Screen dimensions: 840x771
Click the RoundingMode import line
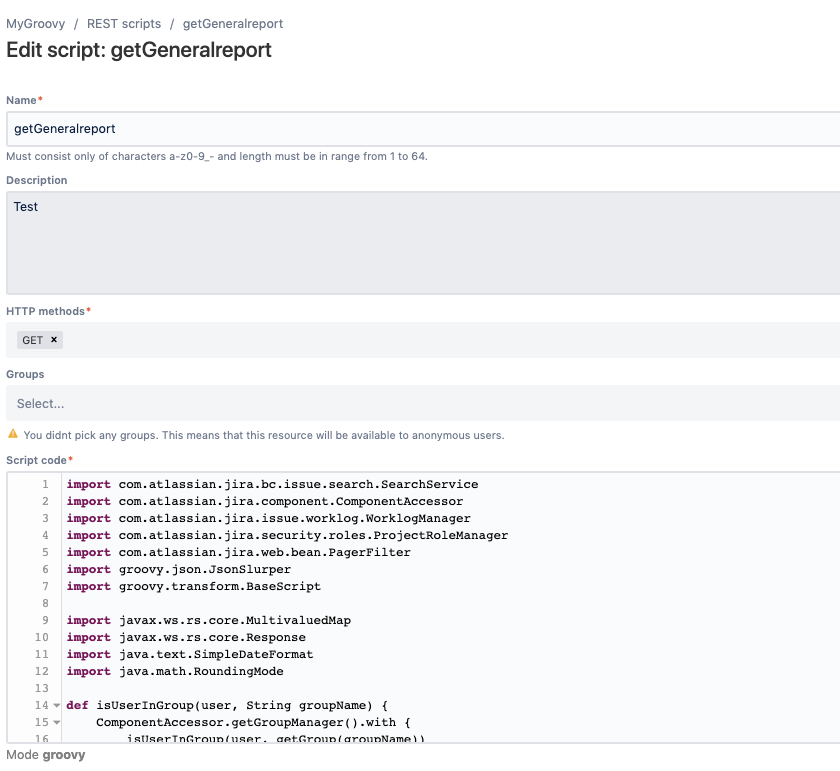[175, 671]
